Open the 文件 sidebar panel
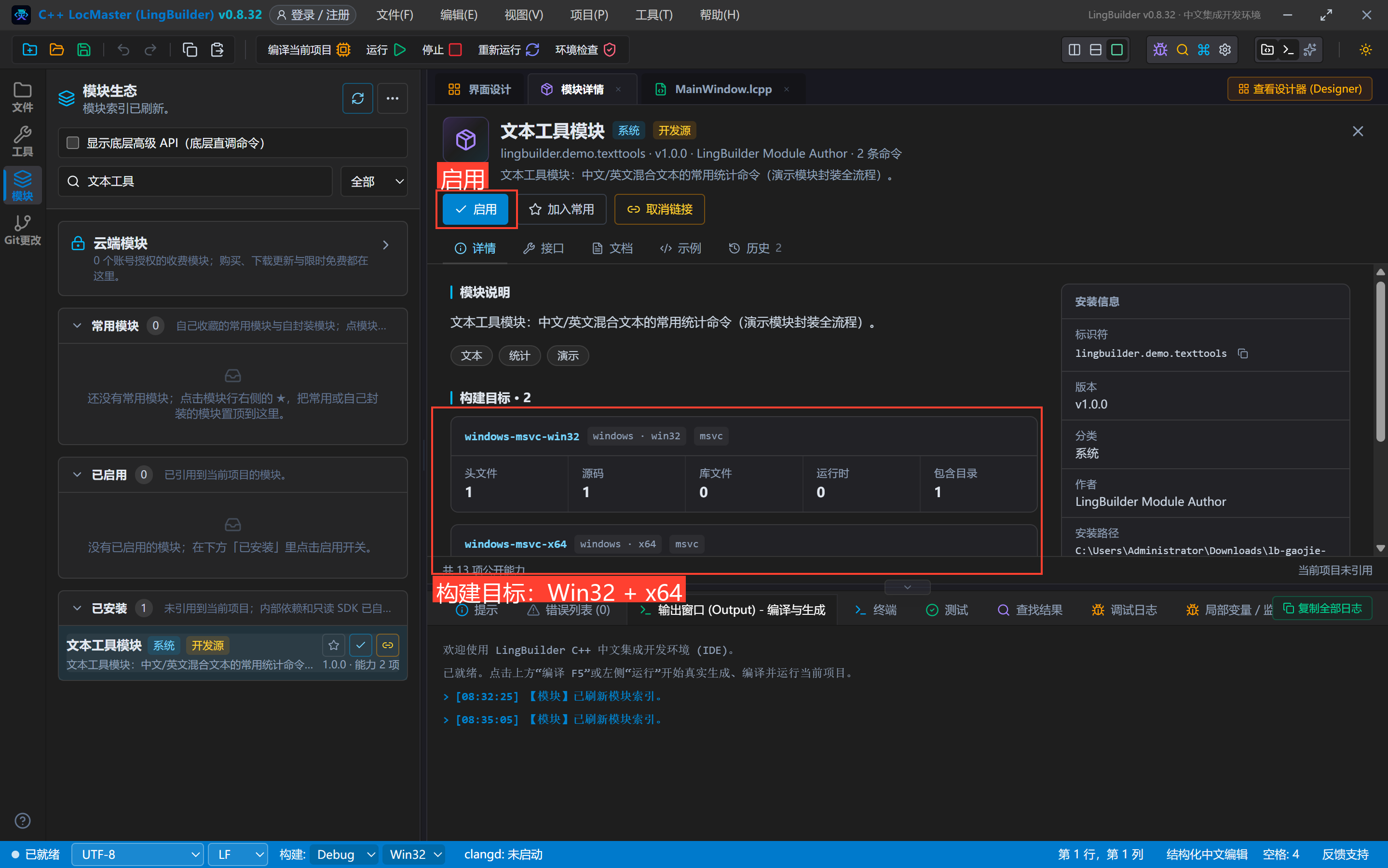The image size is (1388, 868). [x=22, y=96]
